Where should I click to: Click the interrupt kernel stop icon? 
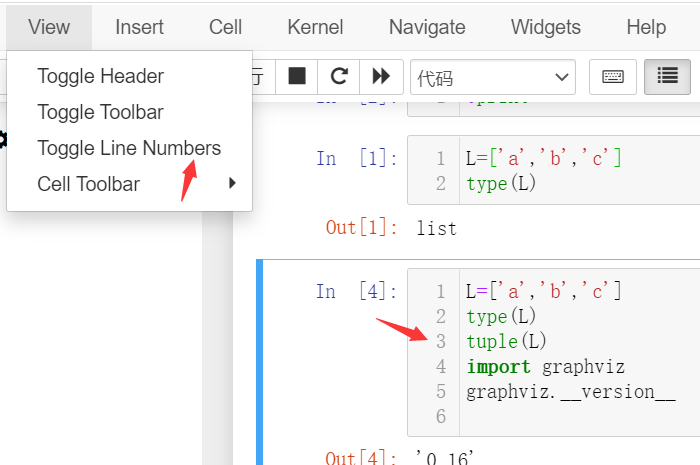pyautogui.click(x=296, y=76)
